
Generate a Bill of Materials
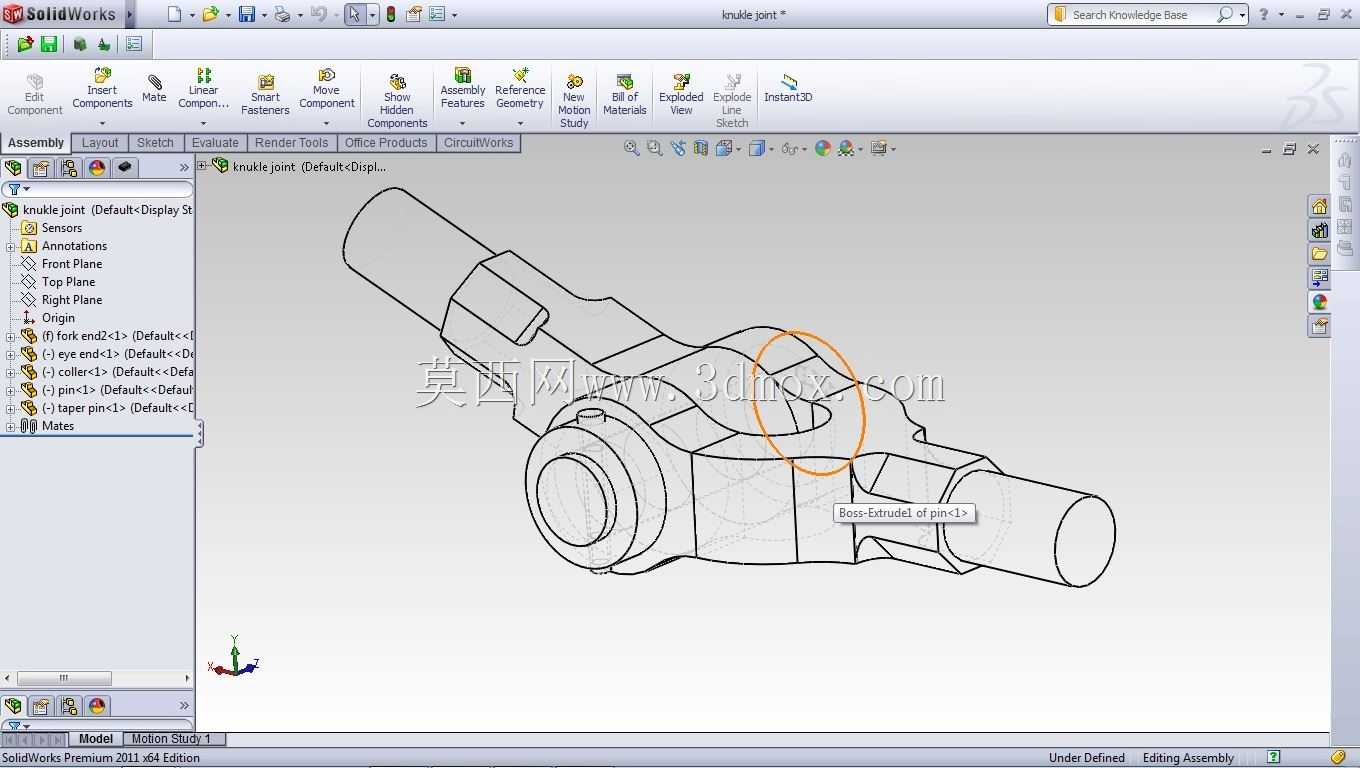625,95
